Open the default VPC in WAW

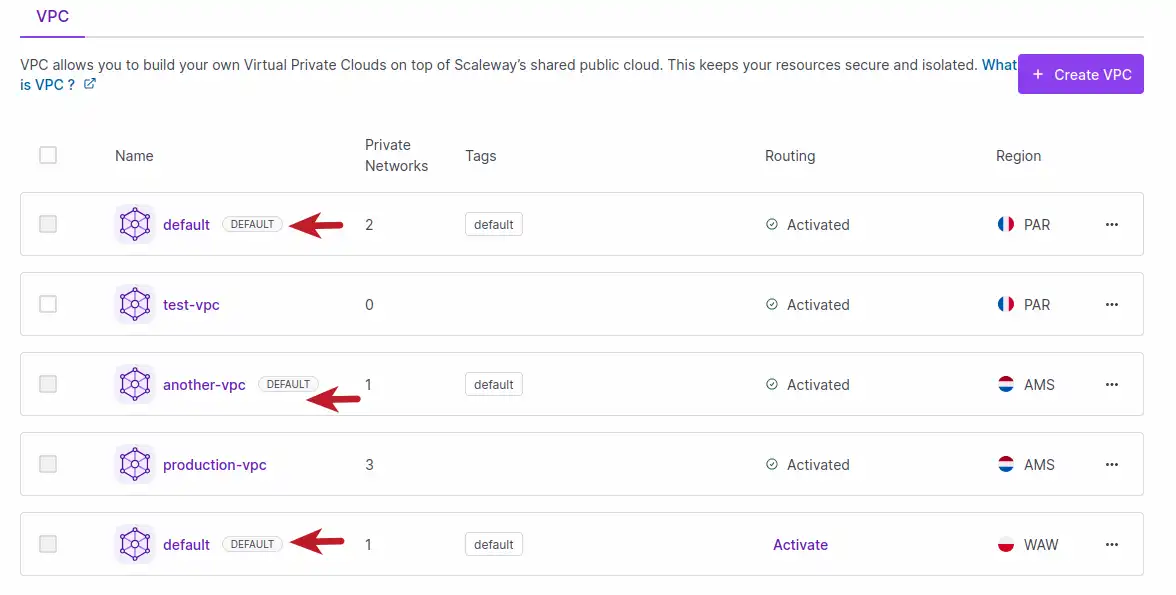tap(186, 545)
